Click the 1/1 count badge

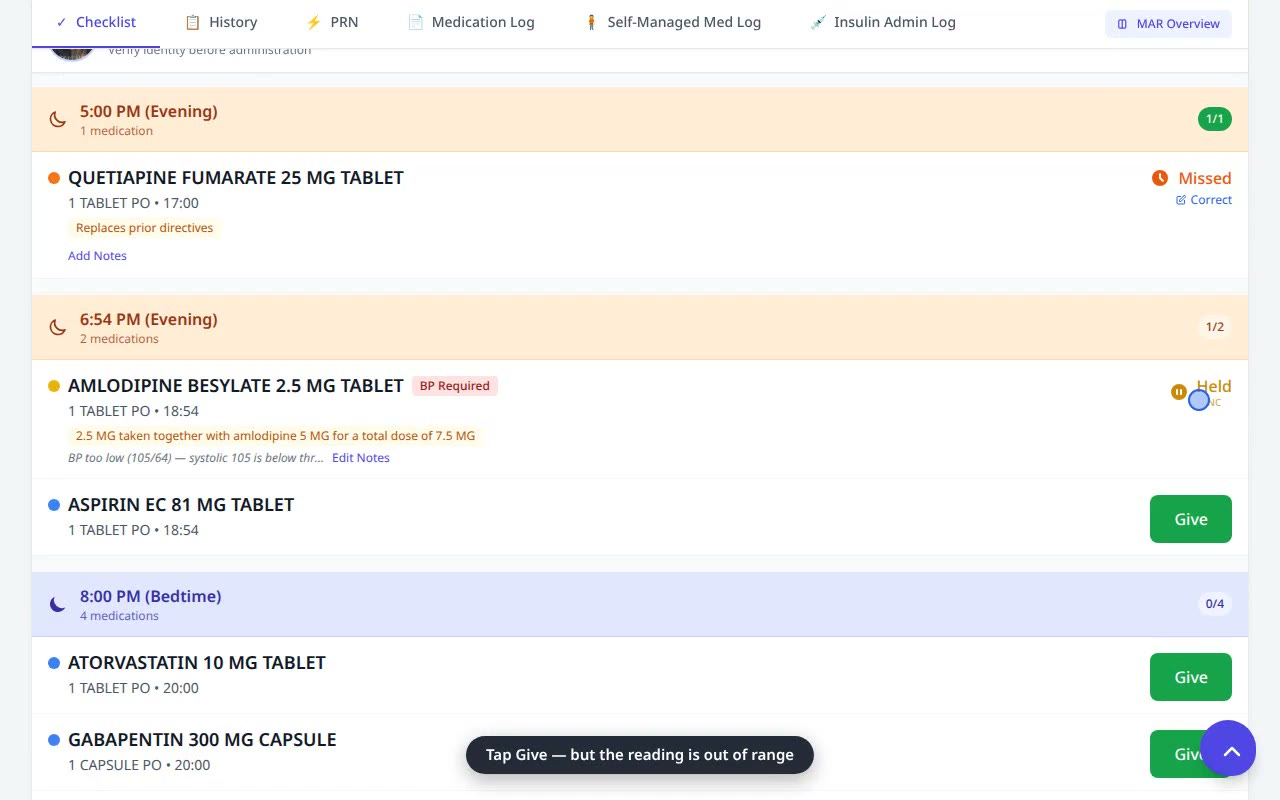1214,119
